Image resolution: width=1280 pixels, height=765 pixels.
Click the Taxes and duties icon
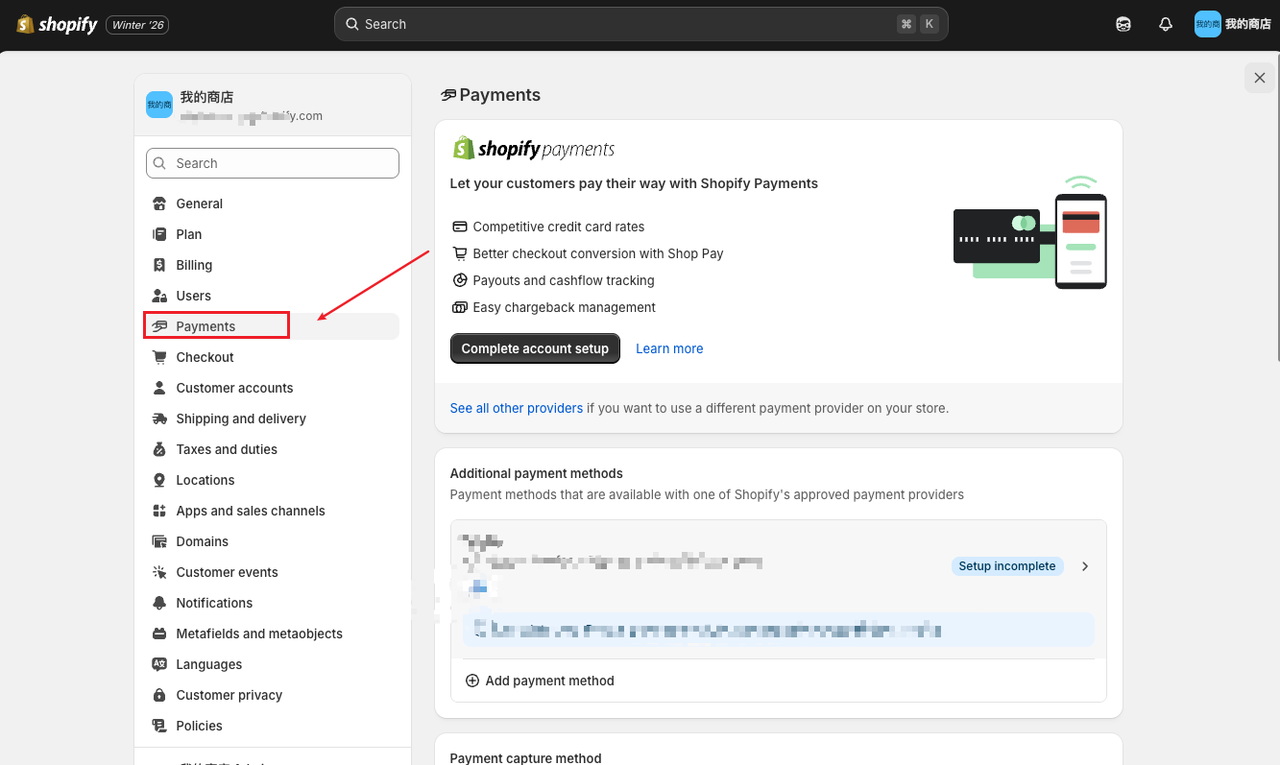pyautogui.click(x=159, y=449)
